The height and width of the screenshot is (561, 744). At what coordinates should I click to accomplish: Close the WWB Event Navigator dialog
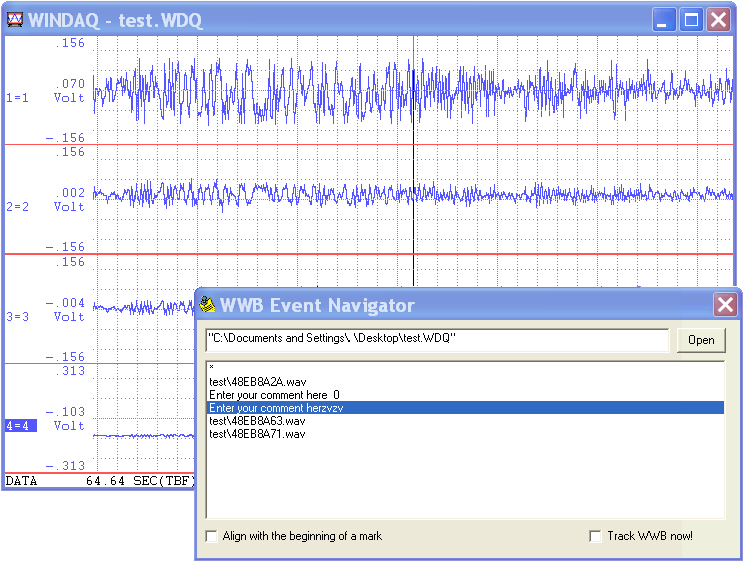[725, 304]
